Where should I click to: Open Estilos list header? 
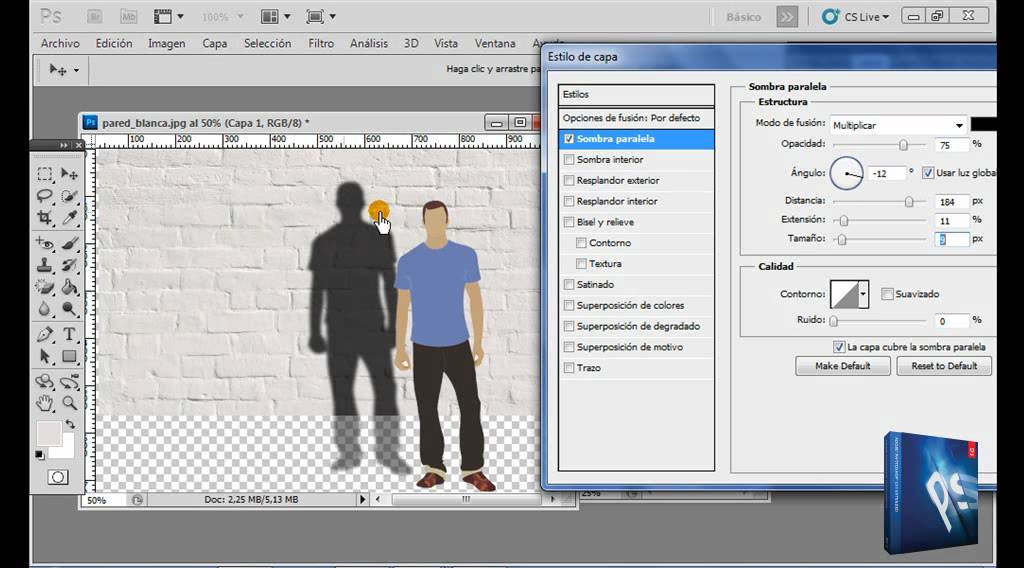636,95
